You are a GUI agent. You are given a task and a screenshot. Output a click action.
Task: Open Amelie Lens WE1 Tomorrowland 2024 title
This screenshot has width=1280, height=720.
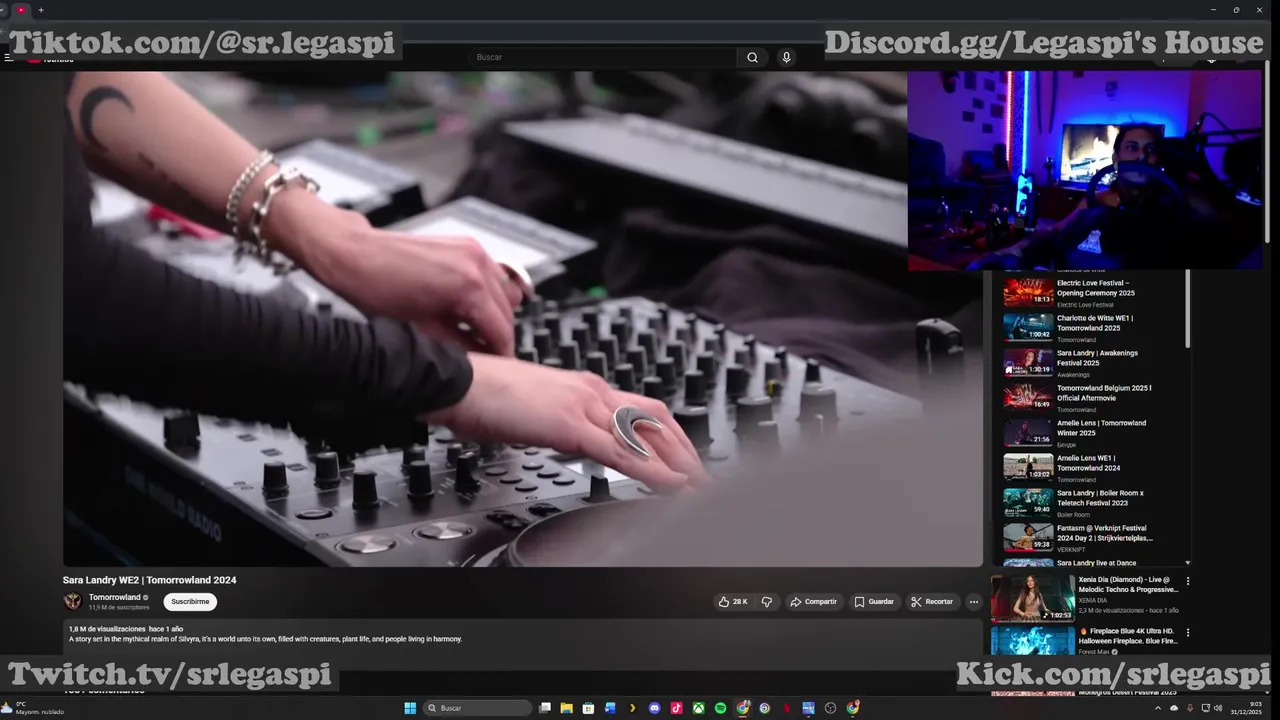pos(1088,463)
